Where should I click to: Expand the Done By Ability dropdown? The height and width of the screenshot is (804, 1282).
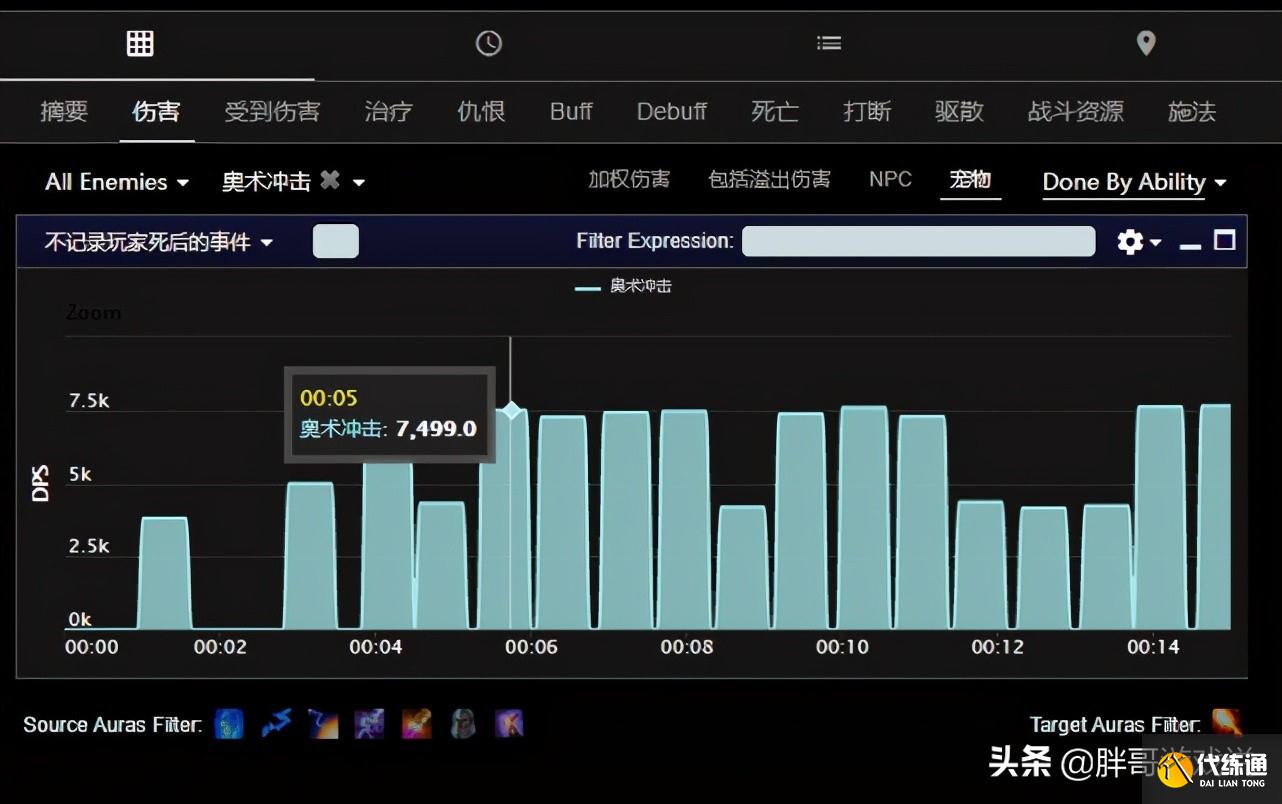(1133, 182)
